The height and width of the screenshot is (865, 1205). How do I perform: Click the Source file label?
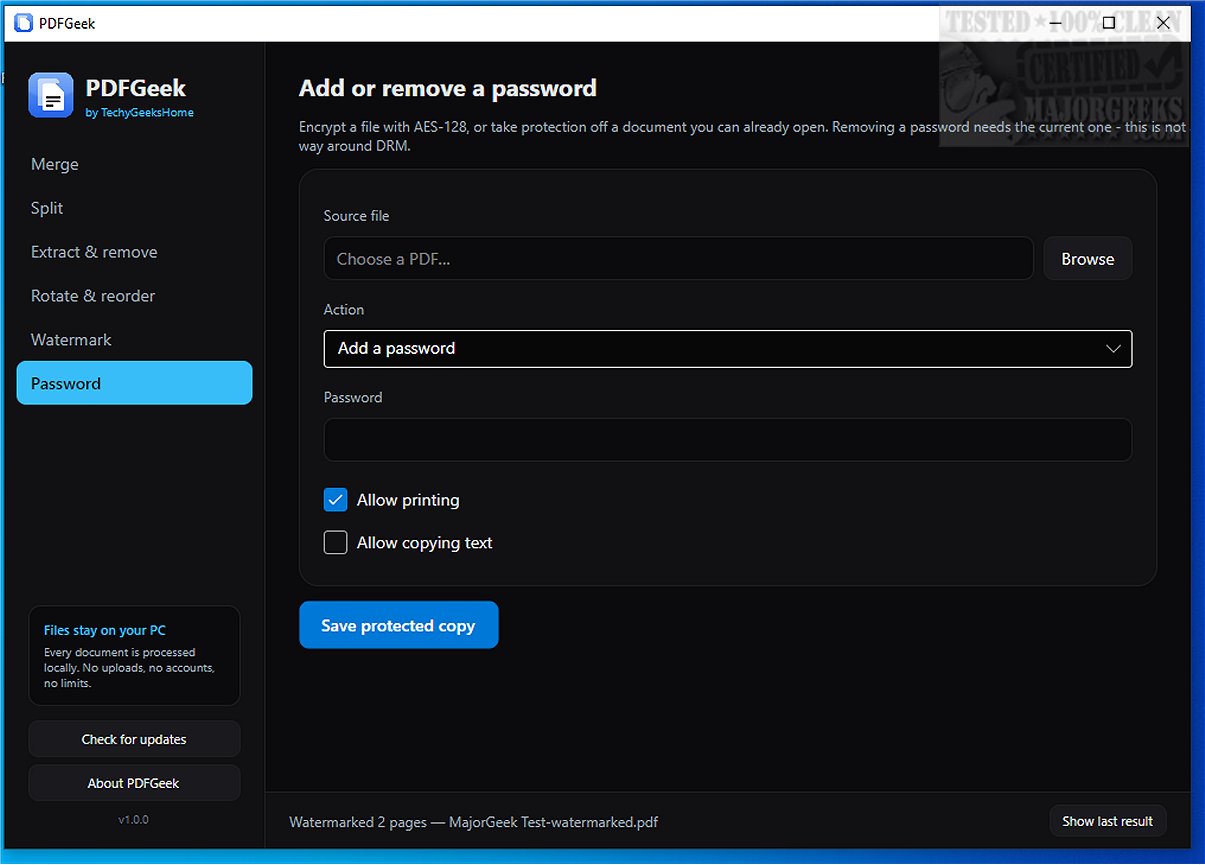[357, 216]
